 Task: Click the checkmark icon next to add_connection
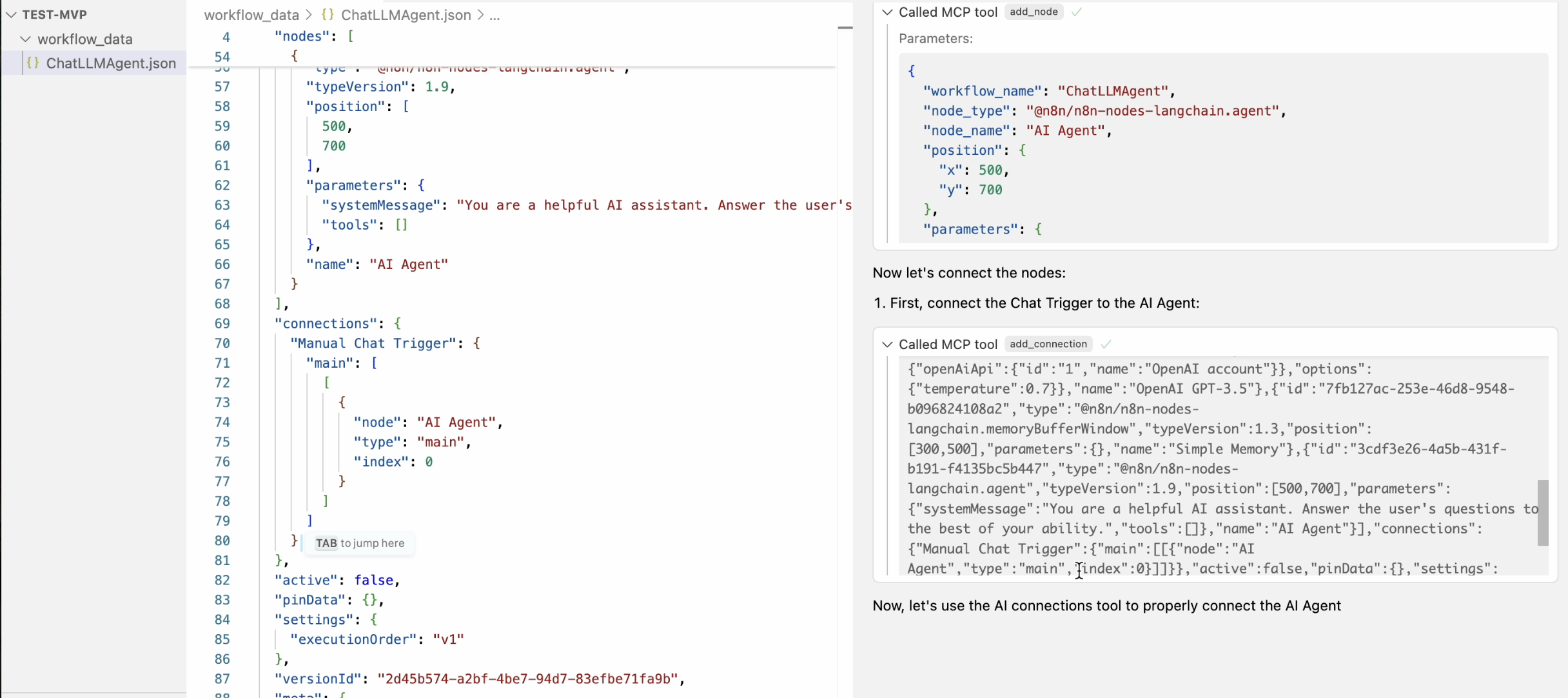[x=1106, y=344]
